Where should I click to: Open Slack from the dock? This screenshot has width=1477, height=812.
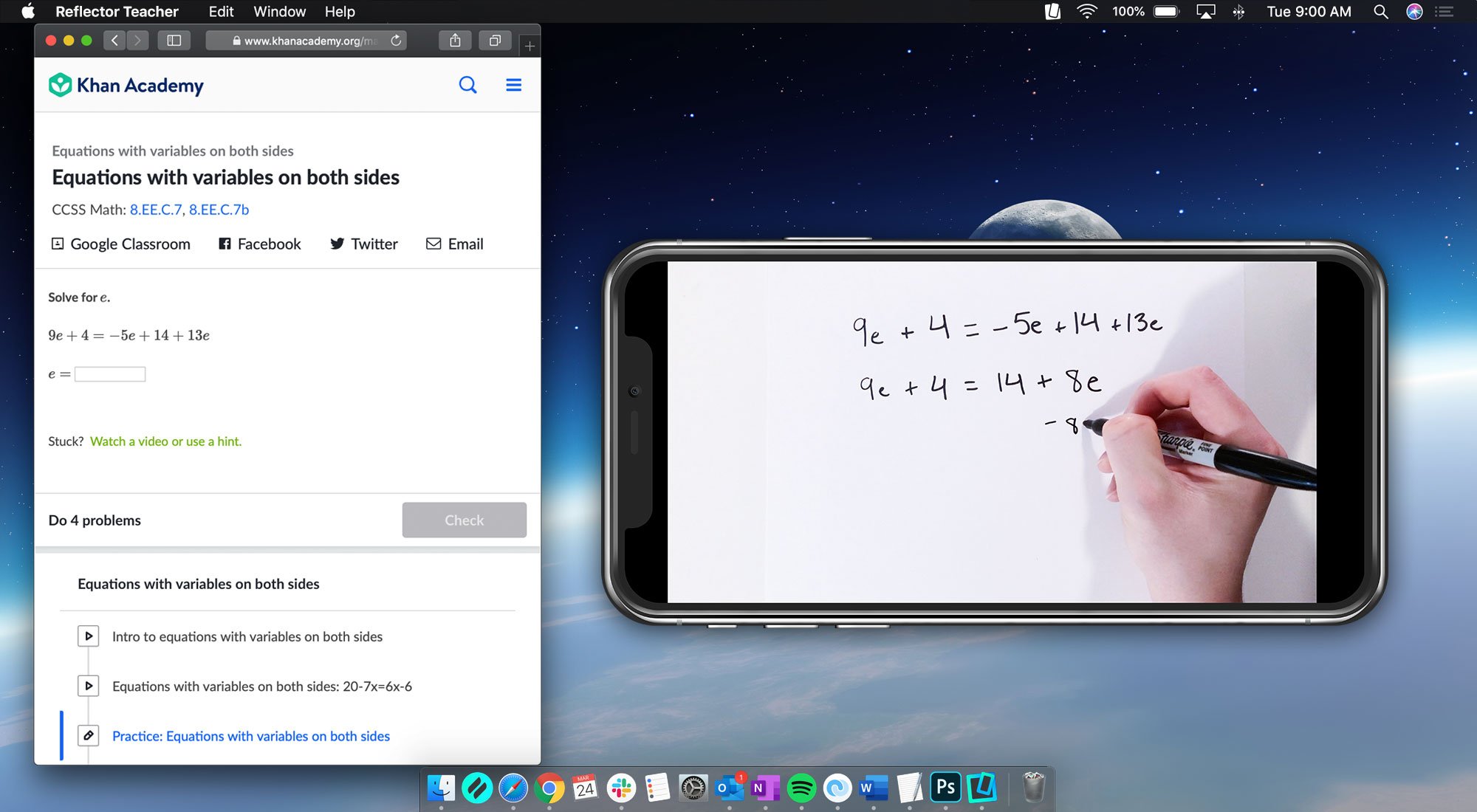(x=621, y=788)
